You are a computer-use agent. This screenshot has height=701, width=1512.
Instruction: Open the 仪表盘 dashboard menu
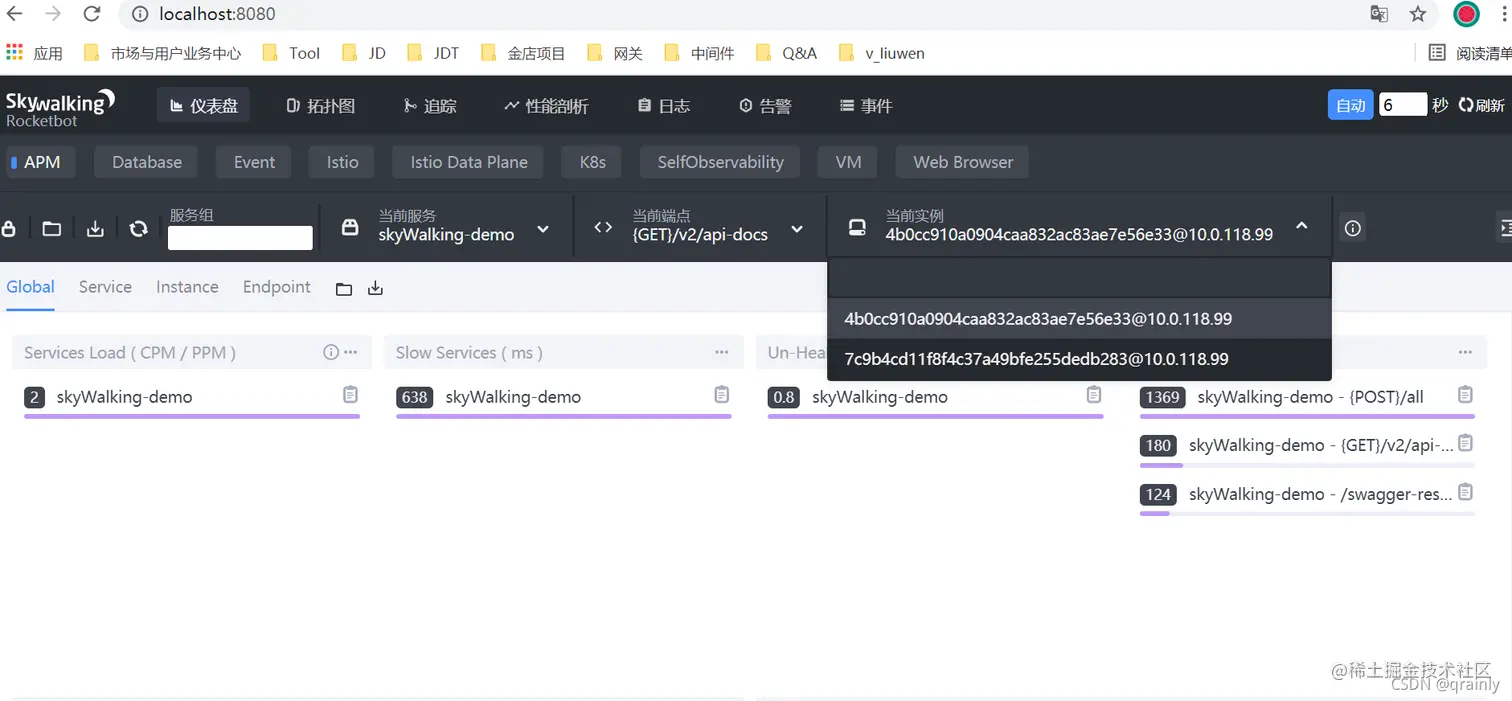pyautogui.click(x=203, y=105)
